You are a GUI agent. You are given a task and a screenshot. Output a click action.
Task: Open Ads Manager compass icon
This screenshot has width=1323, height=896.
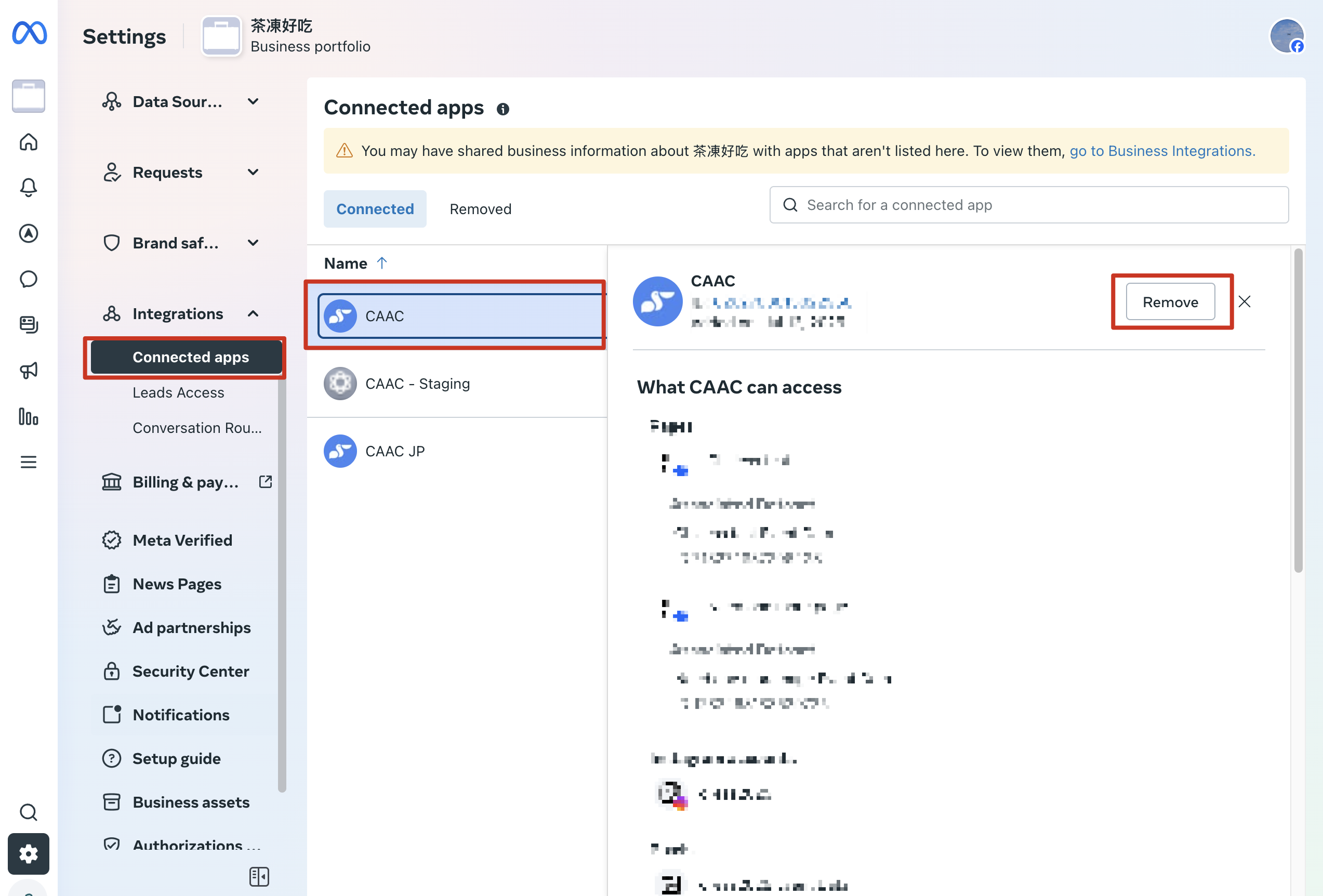coord(29,233)
